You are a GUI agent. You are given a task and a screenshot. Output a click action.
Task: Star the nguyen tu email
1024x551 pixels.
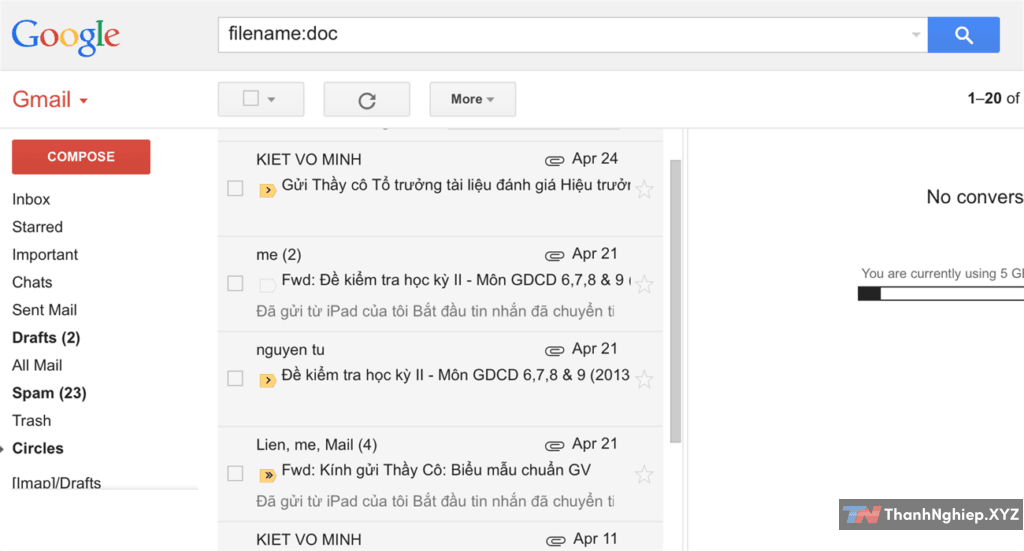[645, 379]
